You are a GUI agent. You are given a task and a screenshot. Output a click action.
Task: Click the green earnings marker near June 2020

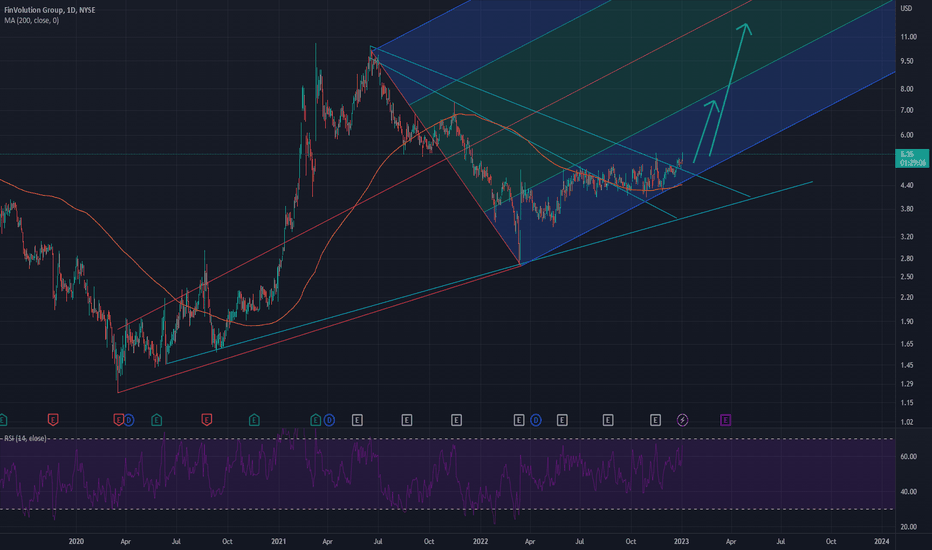point(156,420)
